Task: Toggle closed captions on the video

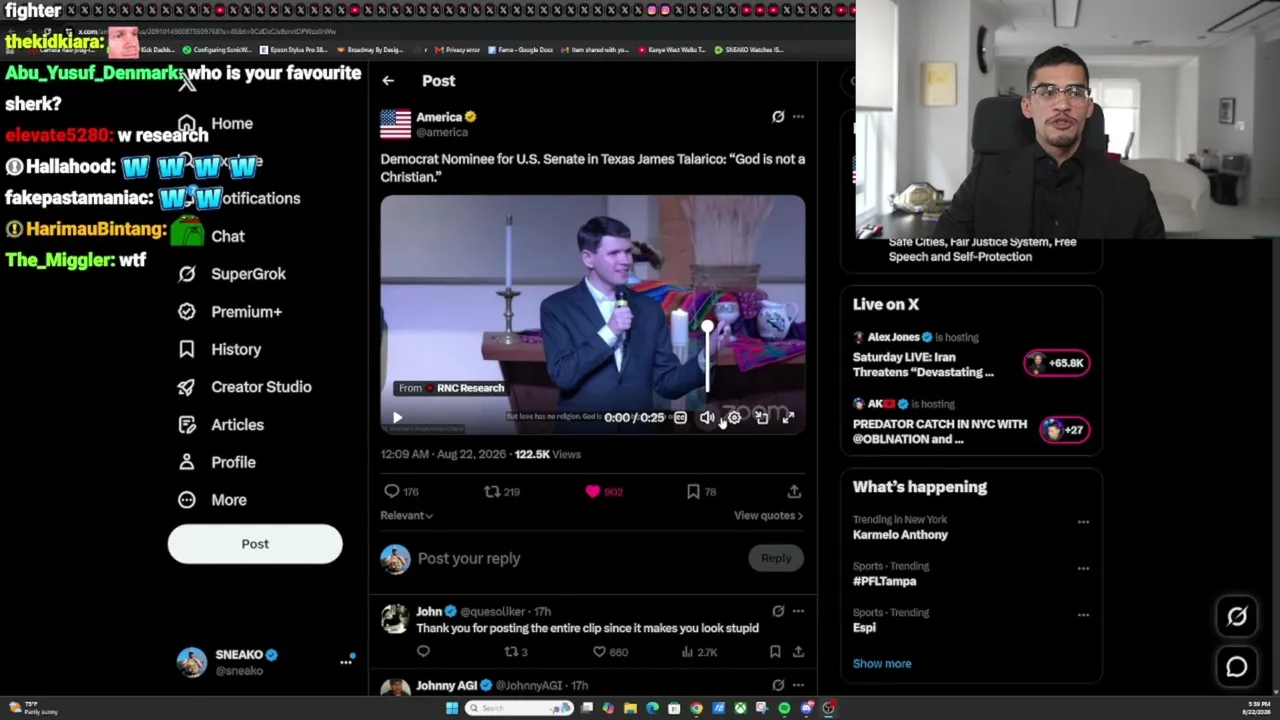Action: 680,418
